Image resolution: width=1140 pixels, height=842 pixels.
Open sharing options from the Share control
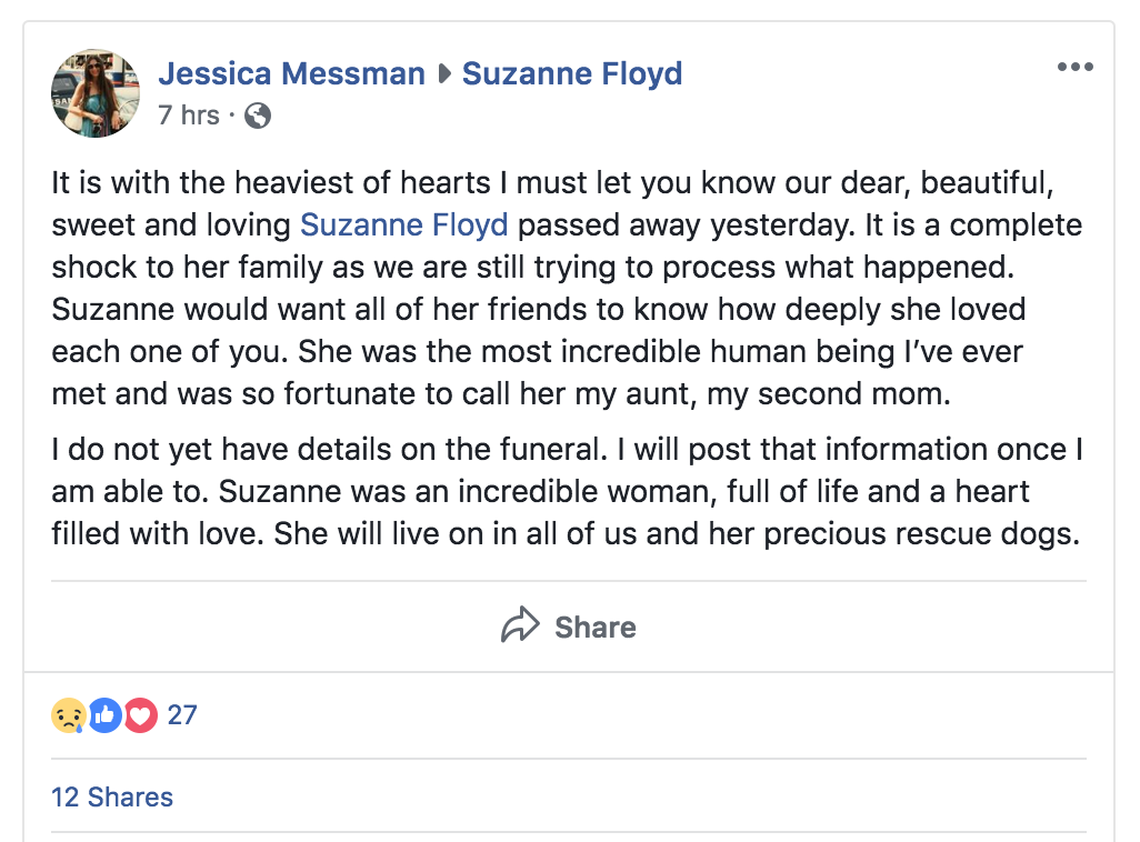coord(566,627)
